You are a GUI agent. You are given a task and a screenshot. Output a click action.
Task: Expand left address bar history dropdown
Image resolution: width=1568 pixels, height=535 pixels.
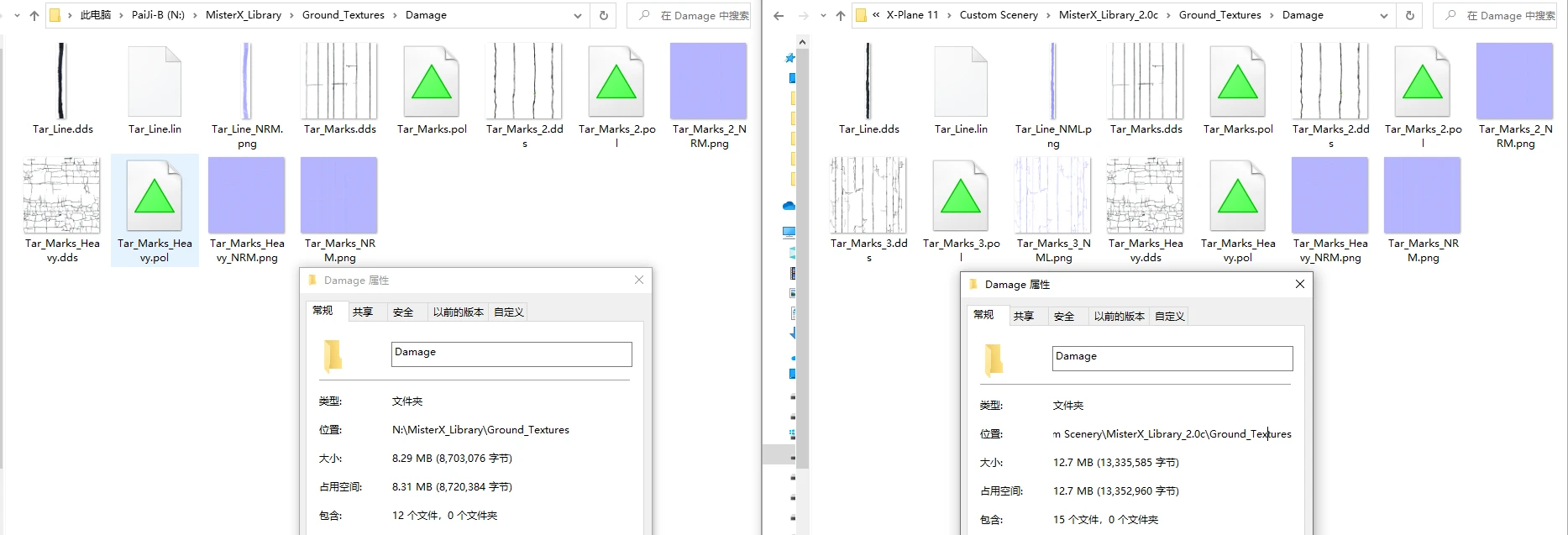click(x=578, y=15)
